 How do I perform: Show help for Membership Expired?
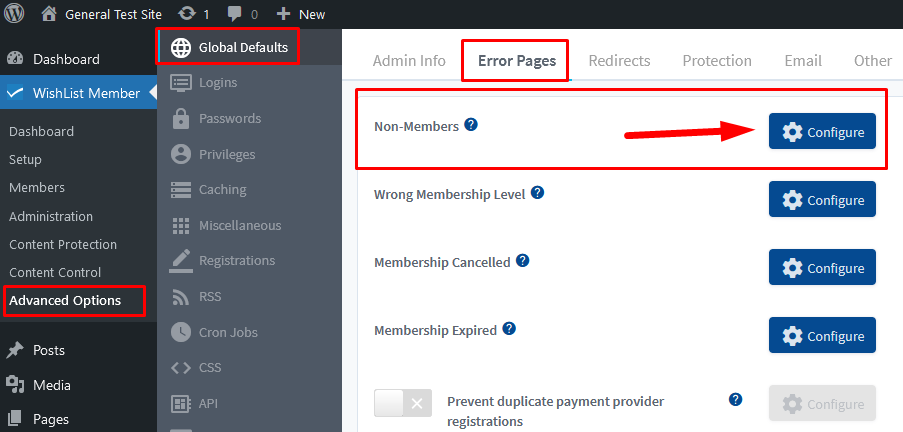509,328
